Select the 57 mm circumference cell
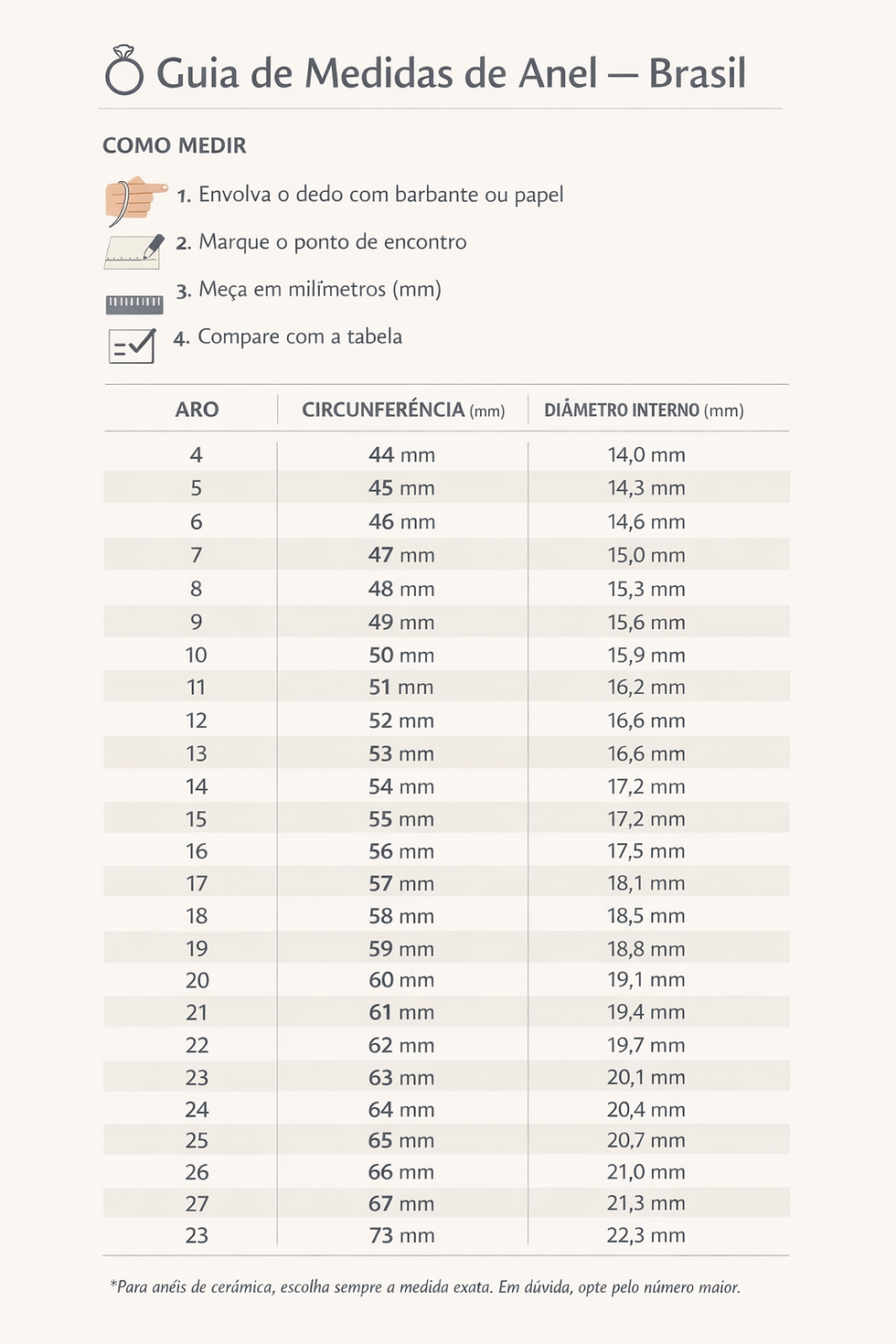Screen dimensions: 896x1344 click(x=401, y=883)
